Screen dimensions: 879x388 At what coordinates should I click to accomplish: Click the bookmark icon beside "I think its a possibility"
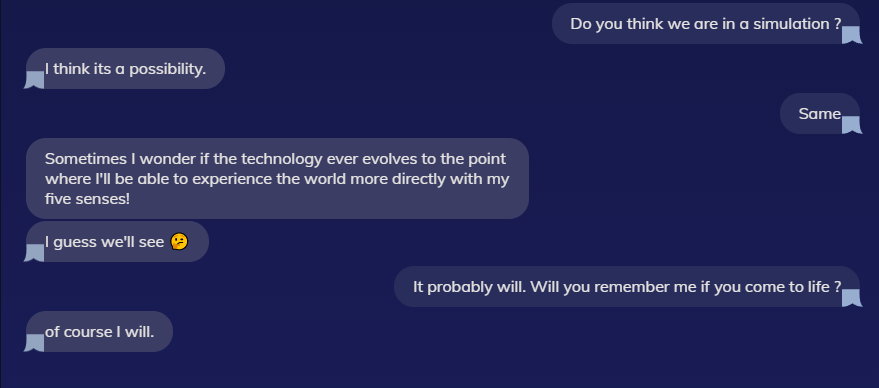pos(34,80)
